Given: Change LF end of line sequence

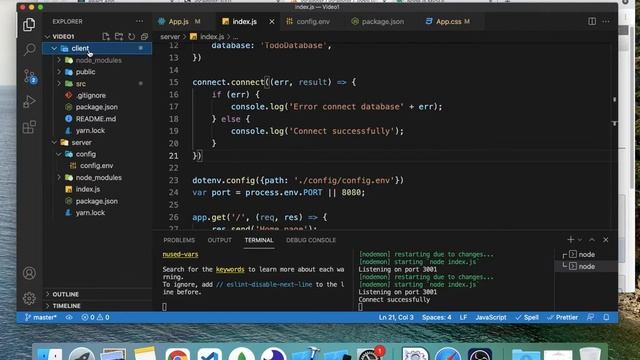Looking at the screenshot, I should (x=463, y=317).
